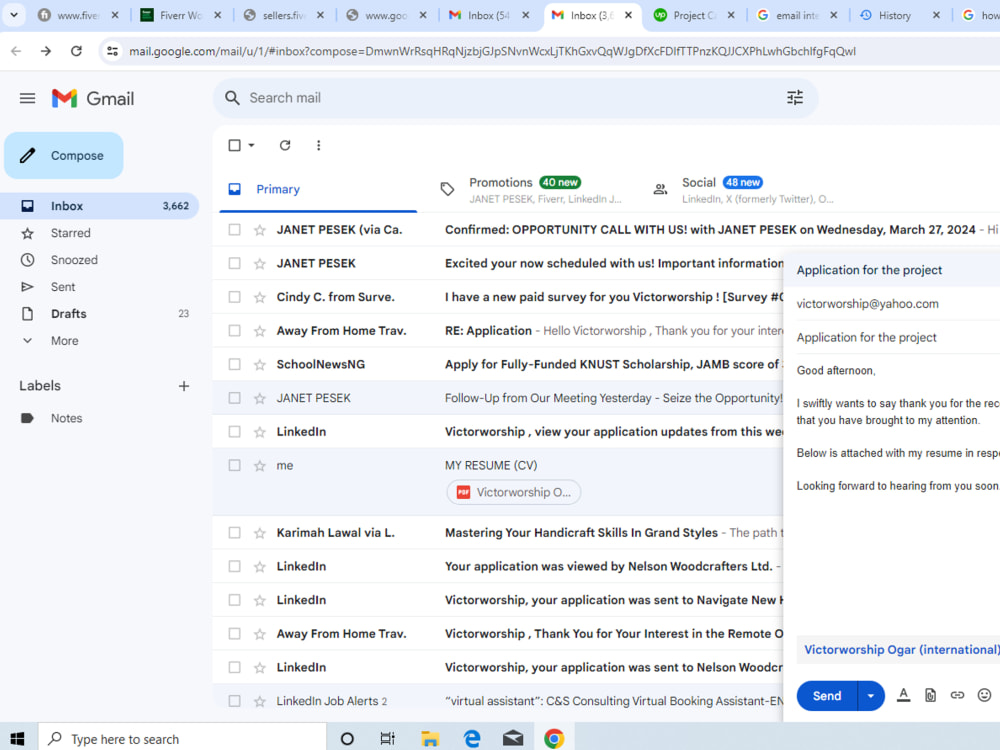Open Chrome from the taskbar
Viewport: 1000px width, 750px height.
(x=554, y=739)
